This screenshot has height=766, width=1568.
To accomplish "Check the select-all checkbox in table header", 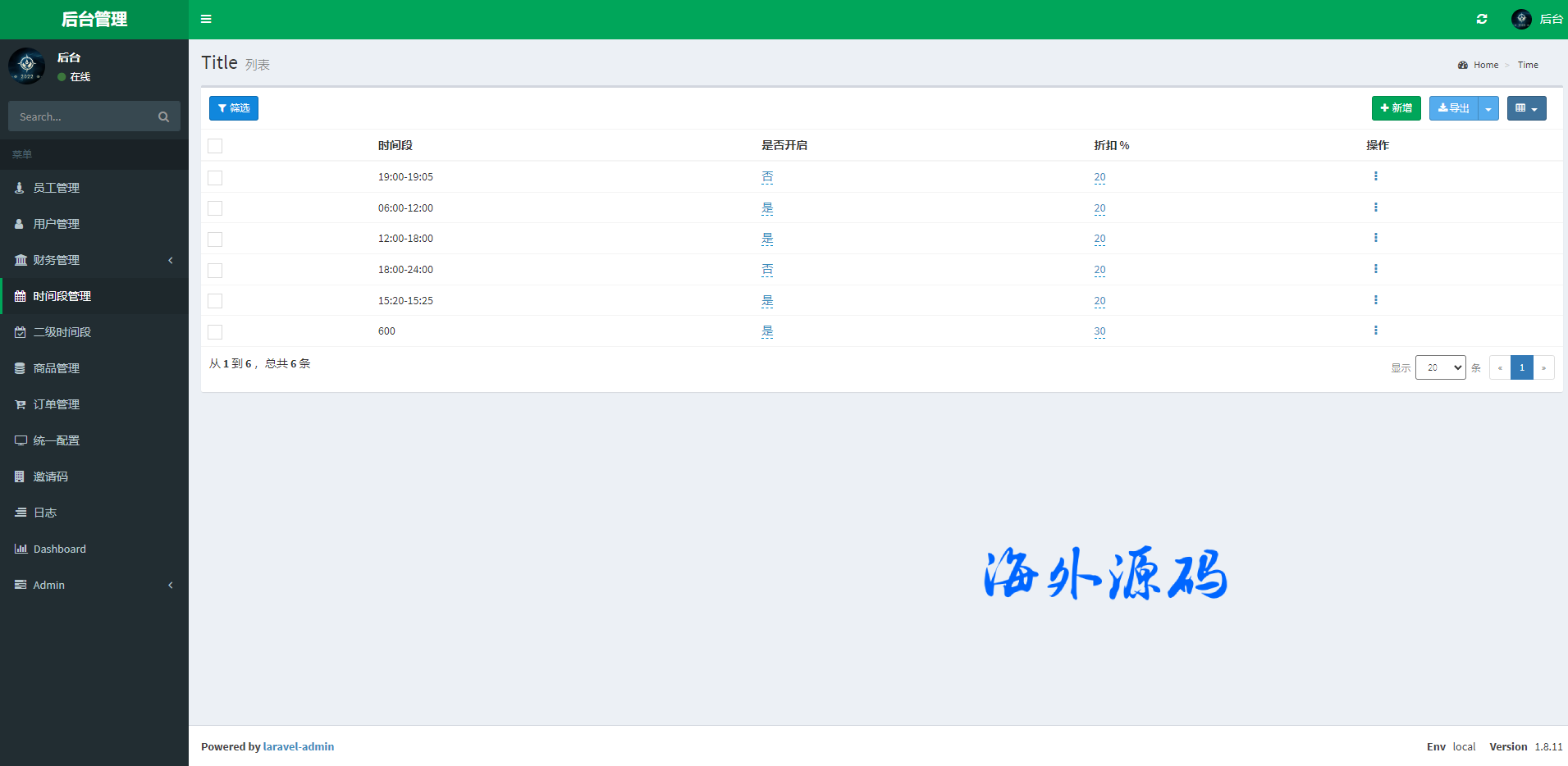I will (x=215, y=146).
